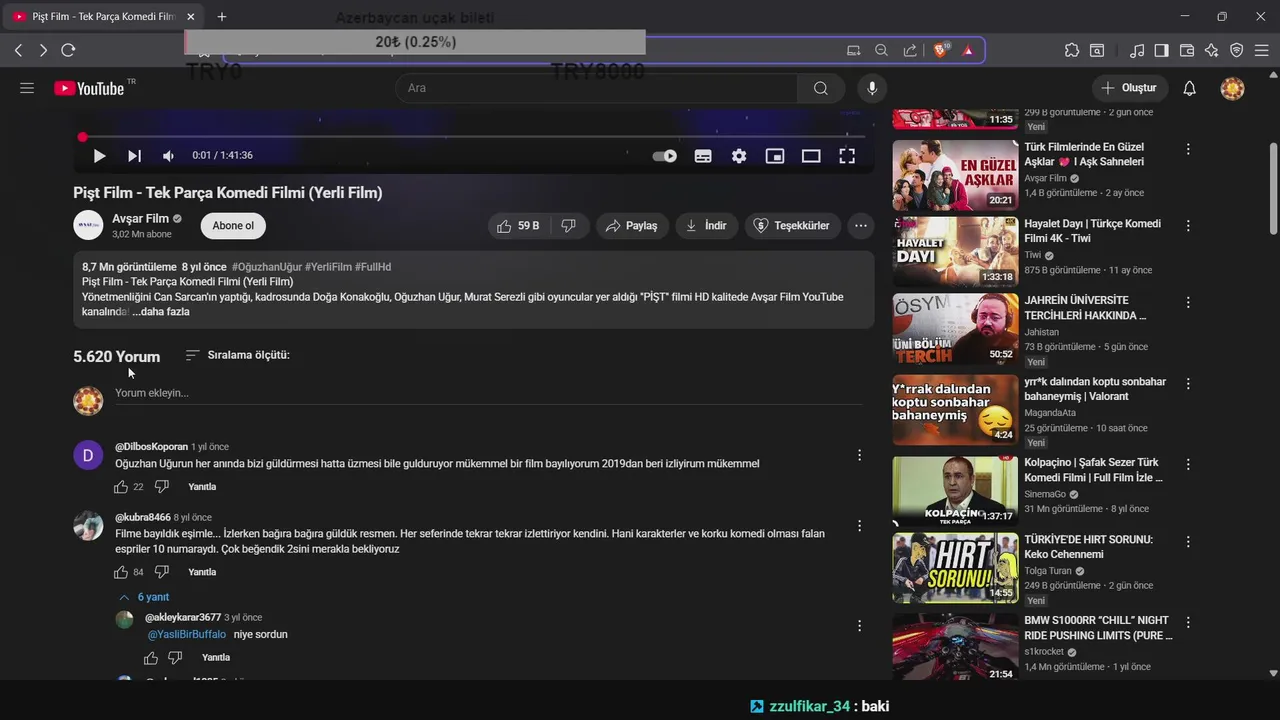Open the Leo AI sparkle icon
Viewport: 1280px width, 720px height.
pos(1212,50)
